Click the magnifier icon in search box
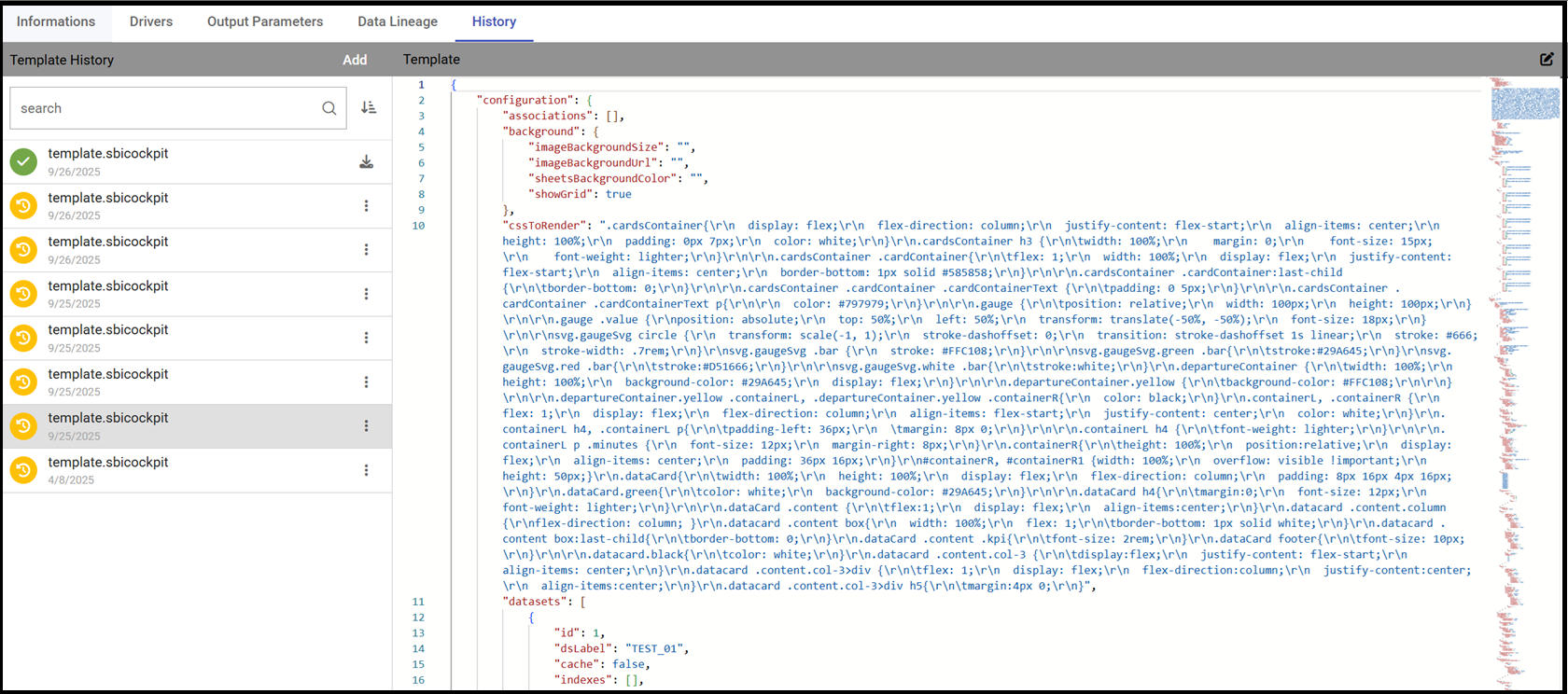The image size is (1568, 694). point(329,108)
